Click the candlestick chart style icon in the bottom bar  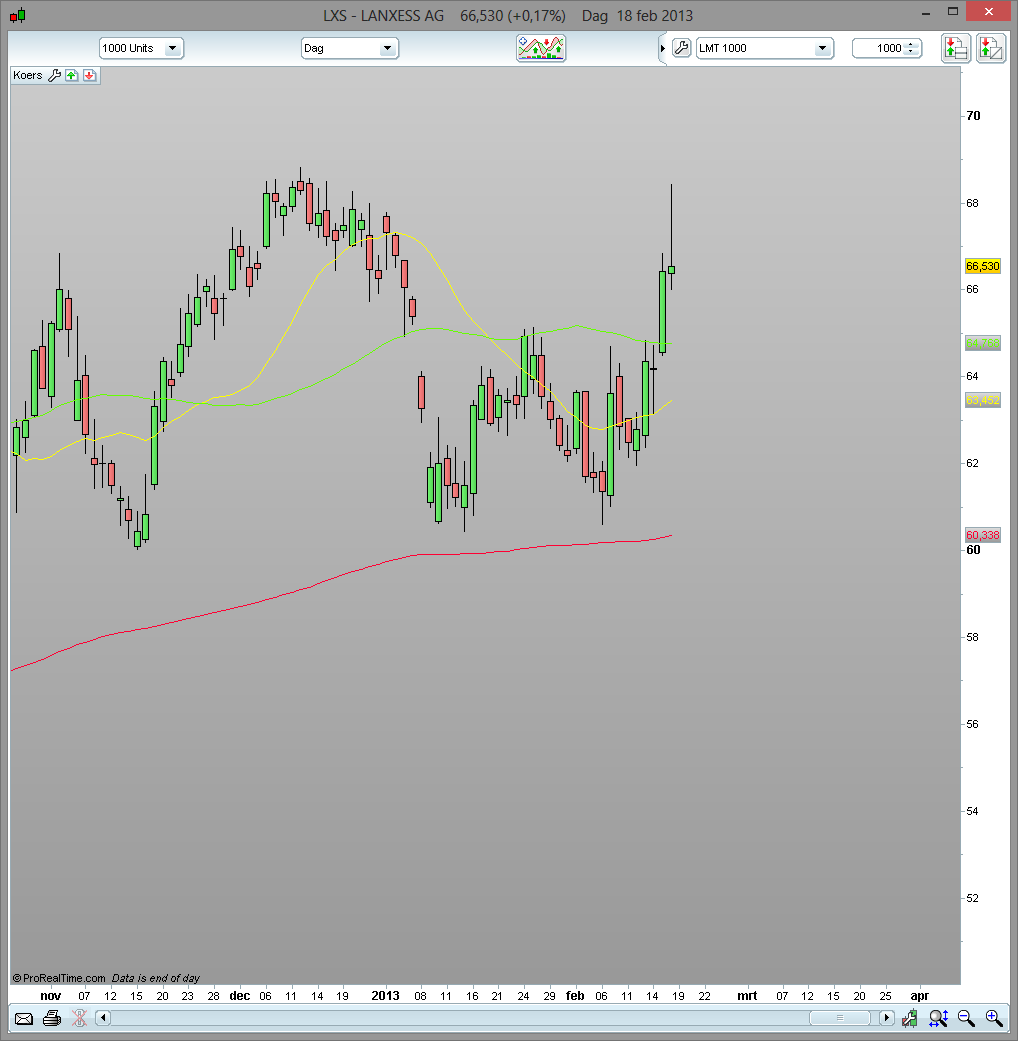pos(910,1018)
